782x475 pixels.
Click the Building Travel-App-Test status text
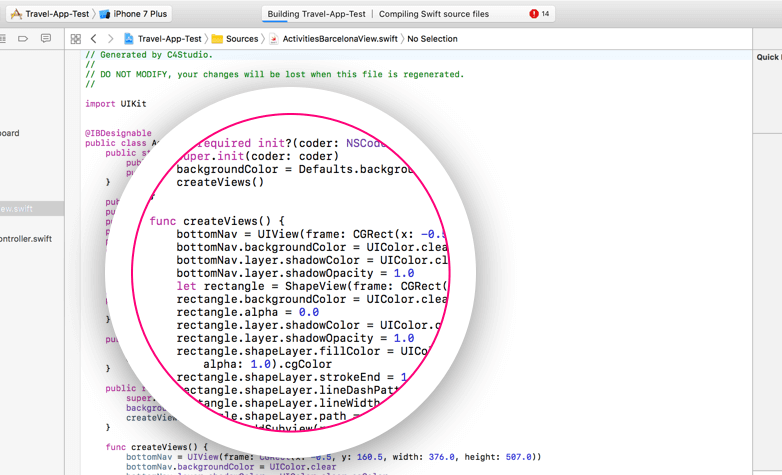[316, 14]
